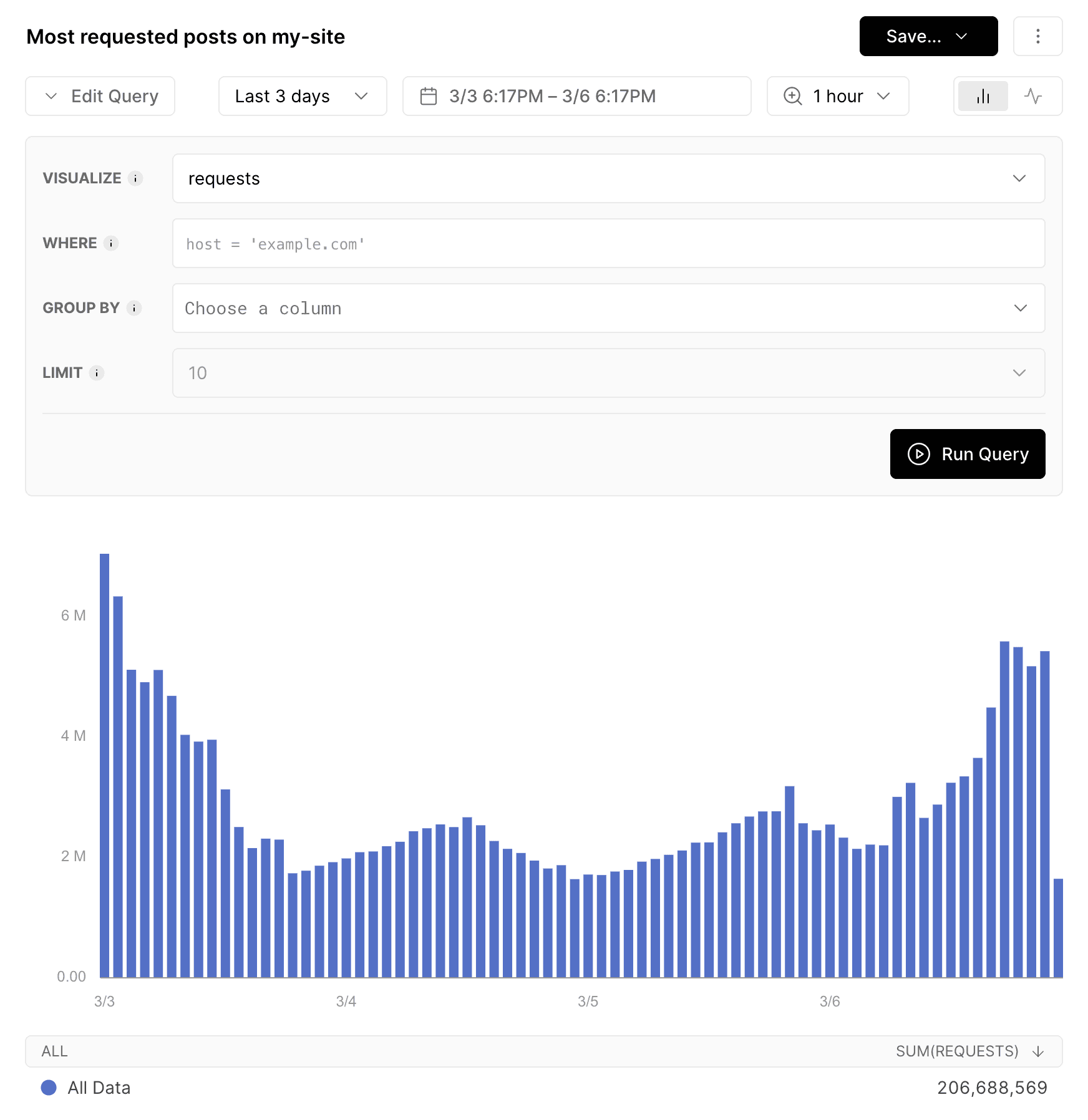
Task: Switch to bar chart view
Action: click(x=983, y=96)
